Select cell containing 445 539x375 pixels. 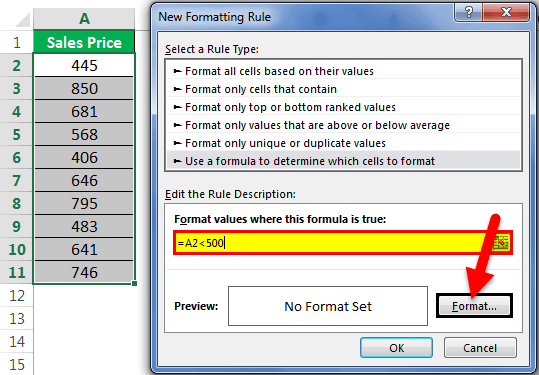[84, 65]
